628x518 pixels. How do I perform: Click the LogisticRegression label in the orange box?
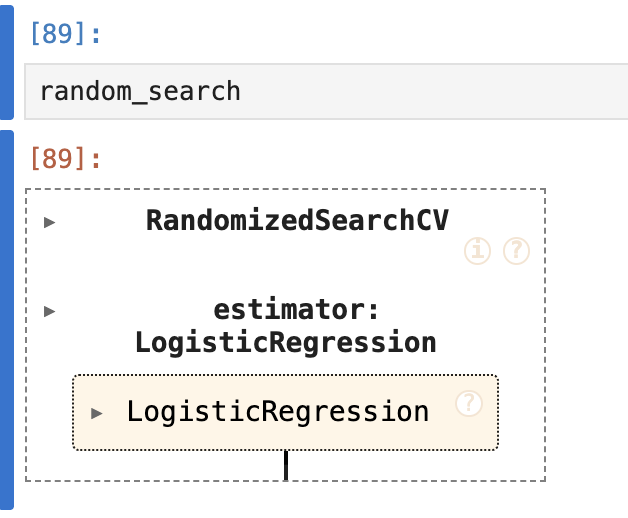[277, 411]
